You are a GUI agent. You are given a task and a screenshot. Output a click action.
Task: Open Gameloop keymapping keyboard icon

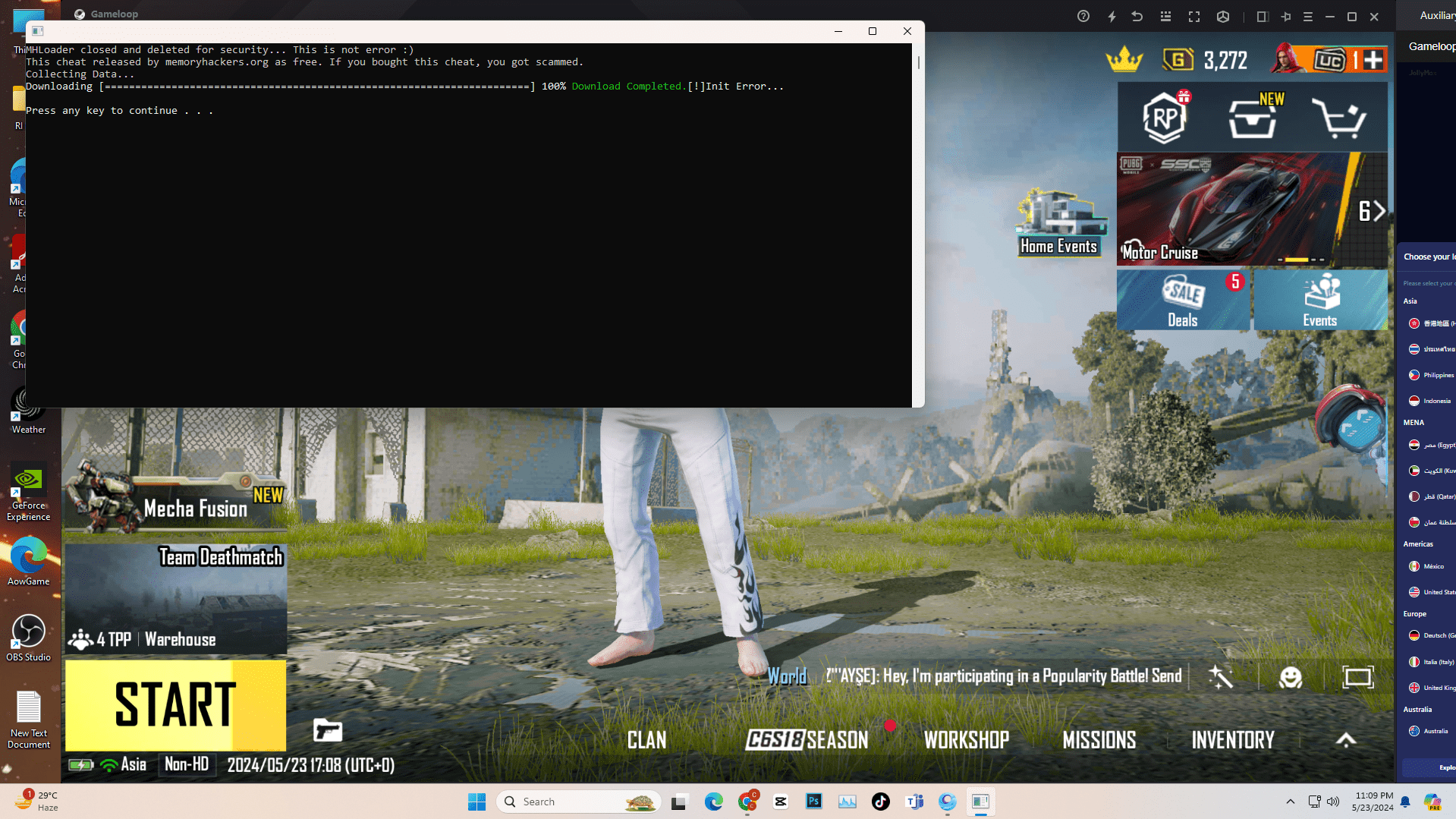[1165, 16]
